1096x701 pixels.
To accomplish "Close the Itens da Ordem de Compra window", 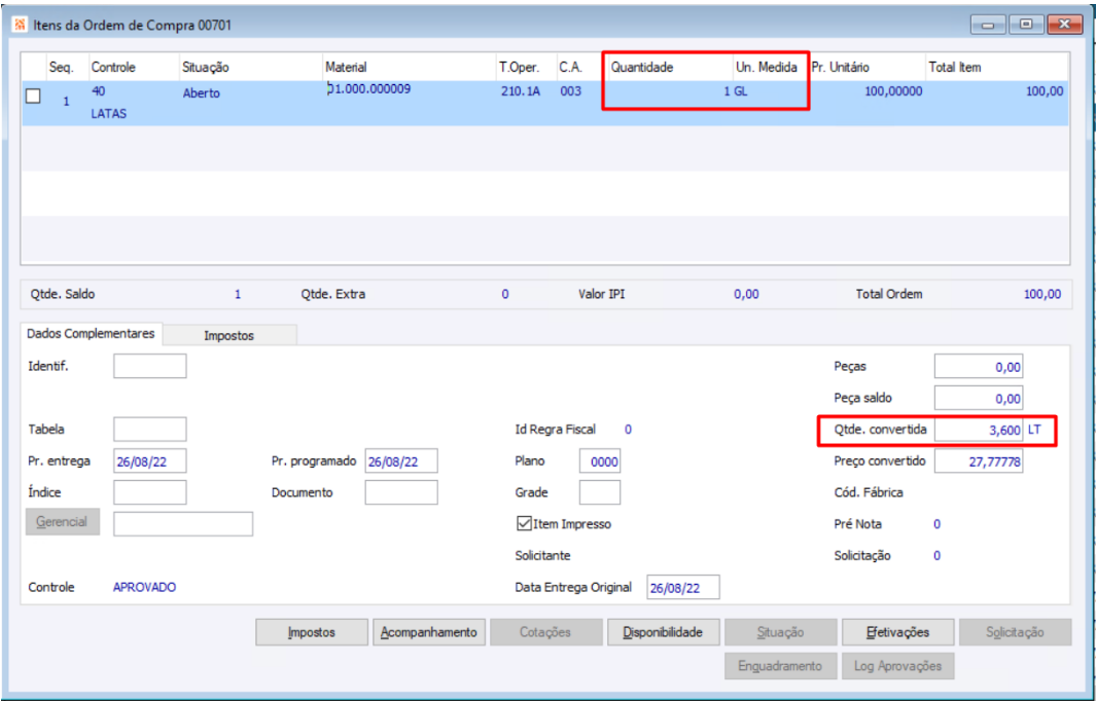I will coord(1065,24).
